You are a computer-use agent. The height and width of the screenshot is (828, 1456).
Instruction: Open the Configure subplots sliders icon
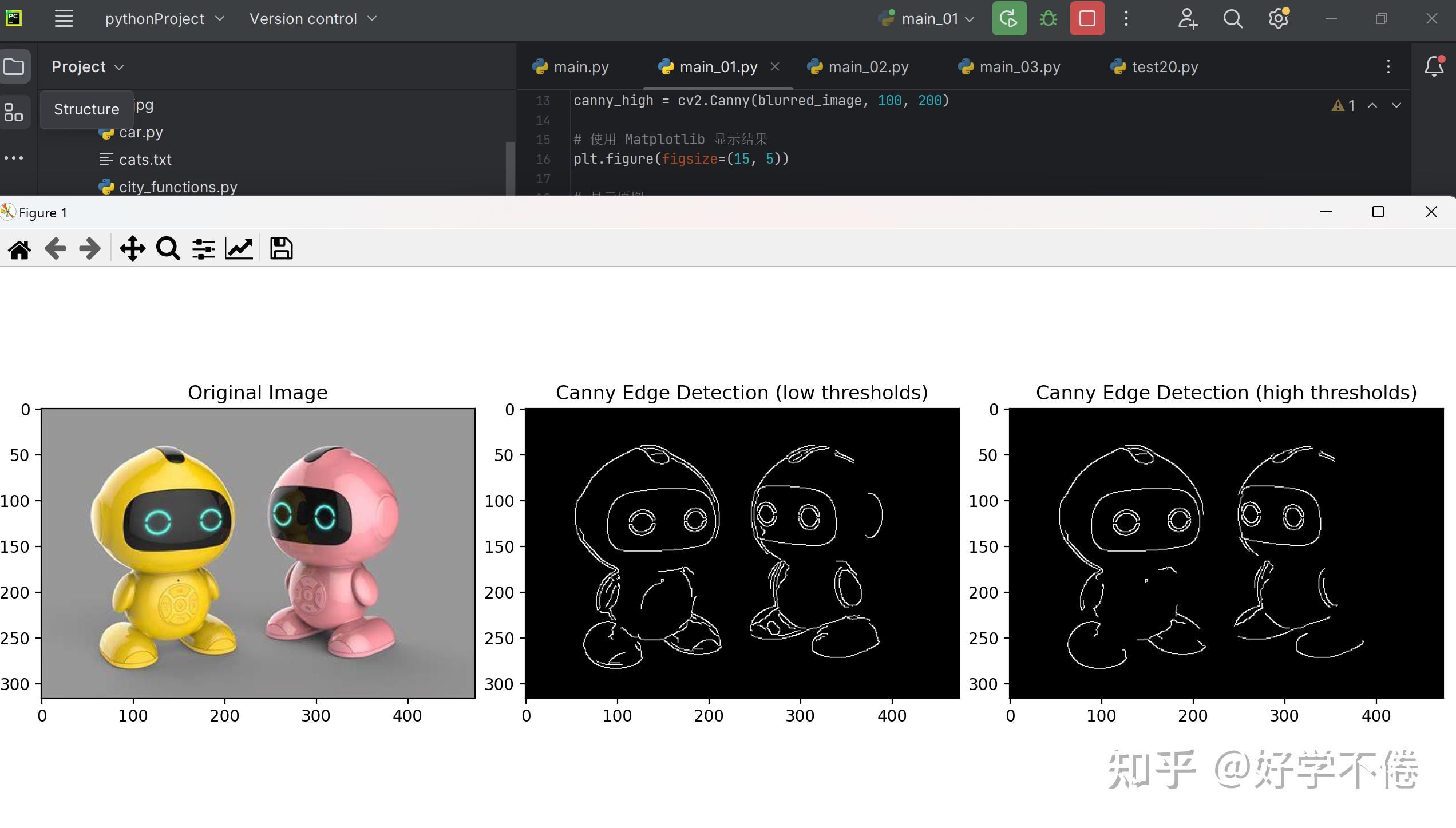pyautogui.click(x=204, y=249)
